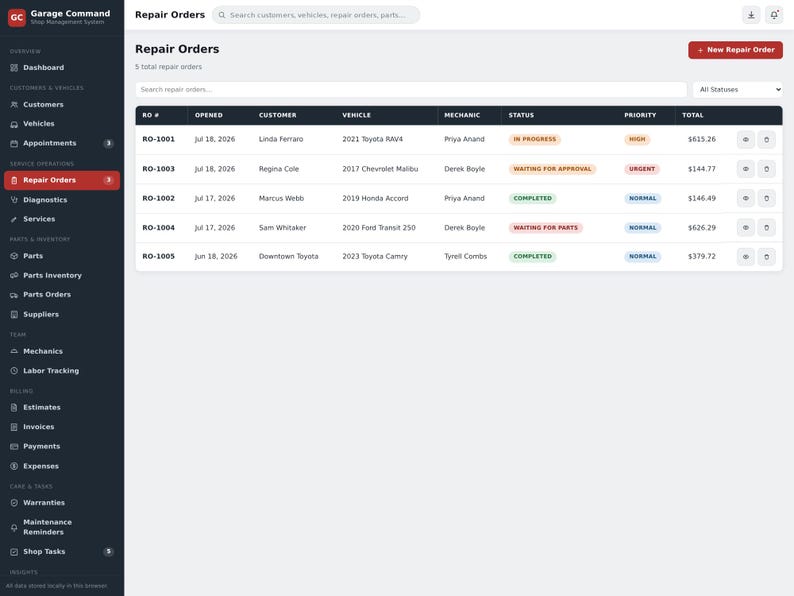Click the High priority badge
This screenshot has height=596, width=794.
pyautogui.click(x=637, y=139)
